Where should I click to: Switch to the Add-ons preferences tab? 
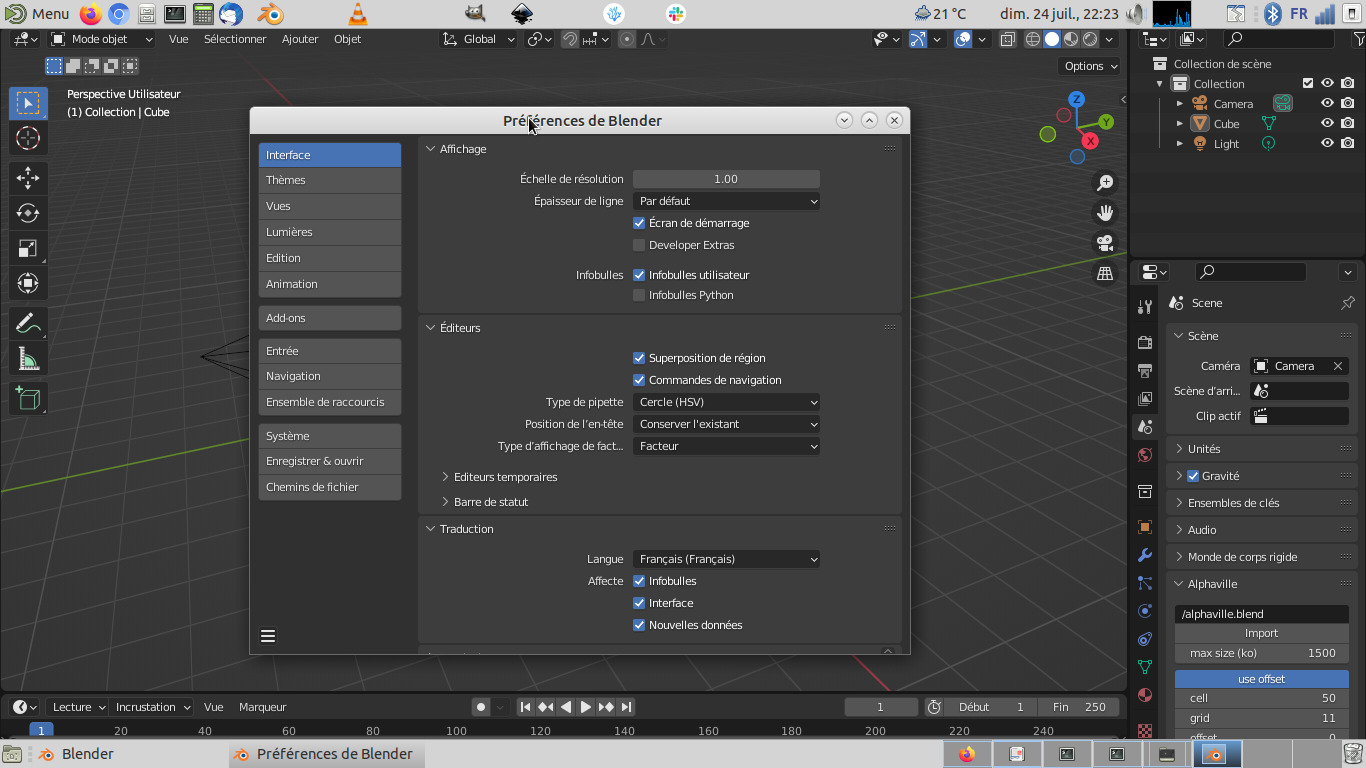(x=329, y=318)
